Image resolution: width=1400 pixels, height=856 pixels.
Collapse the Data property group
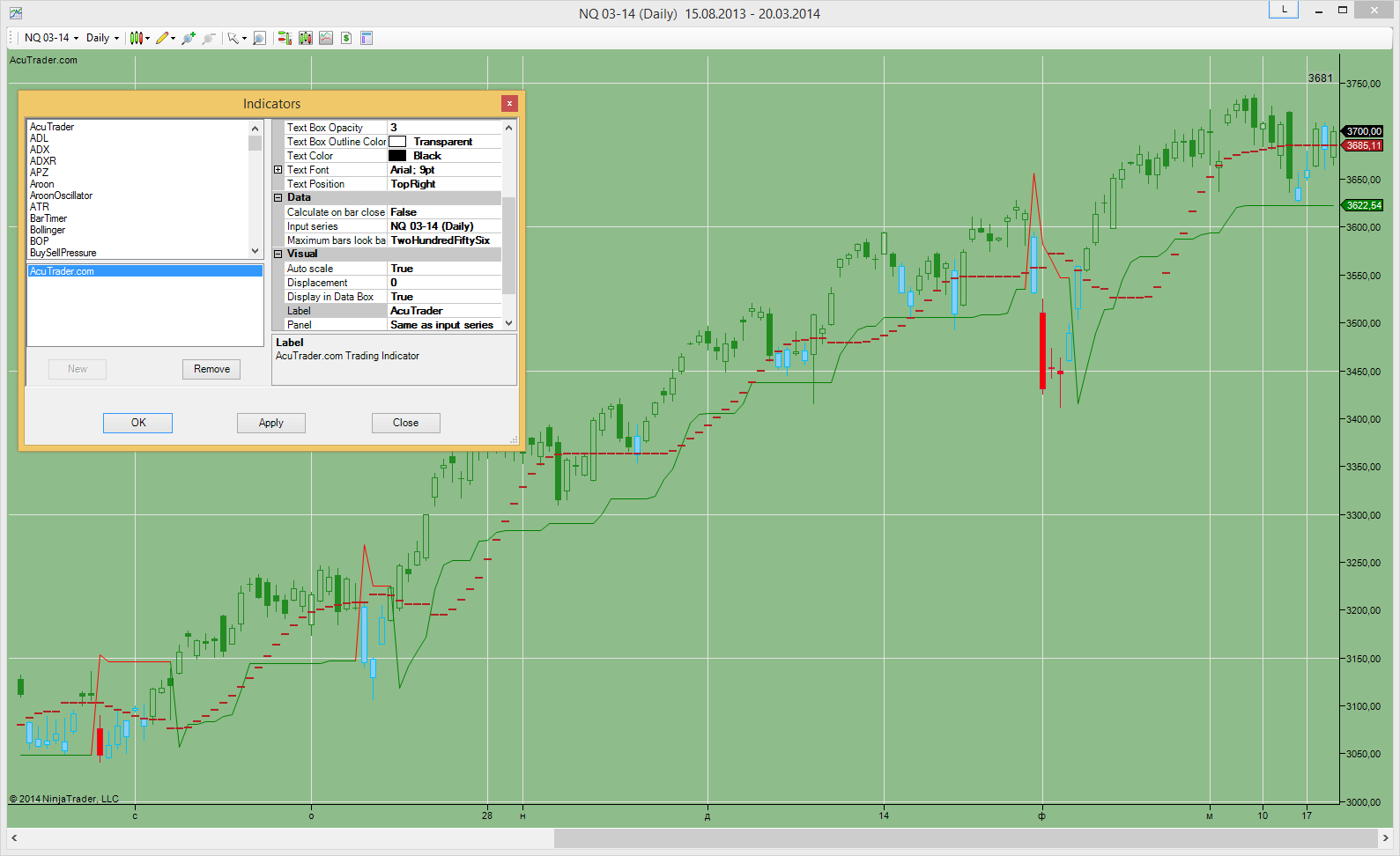[278, 198]
